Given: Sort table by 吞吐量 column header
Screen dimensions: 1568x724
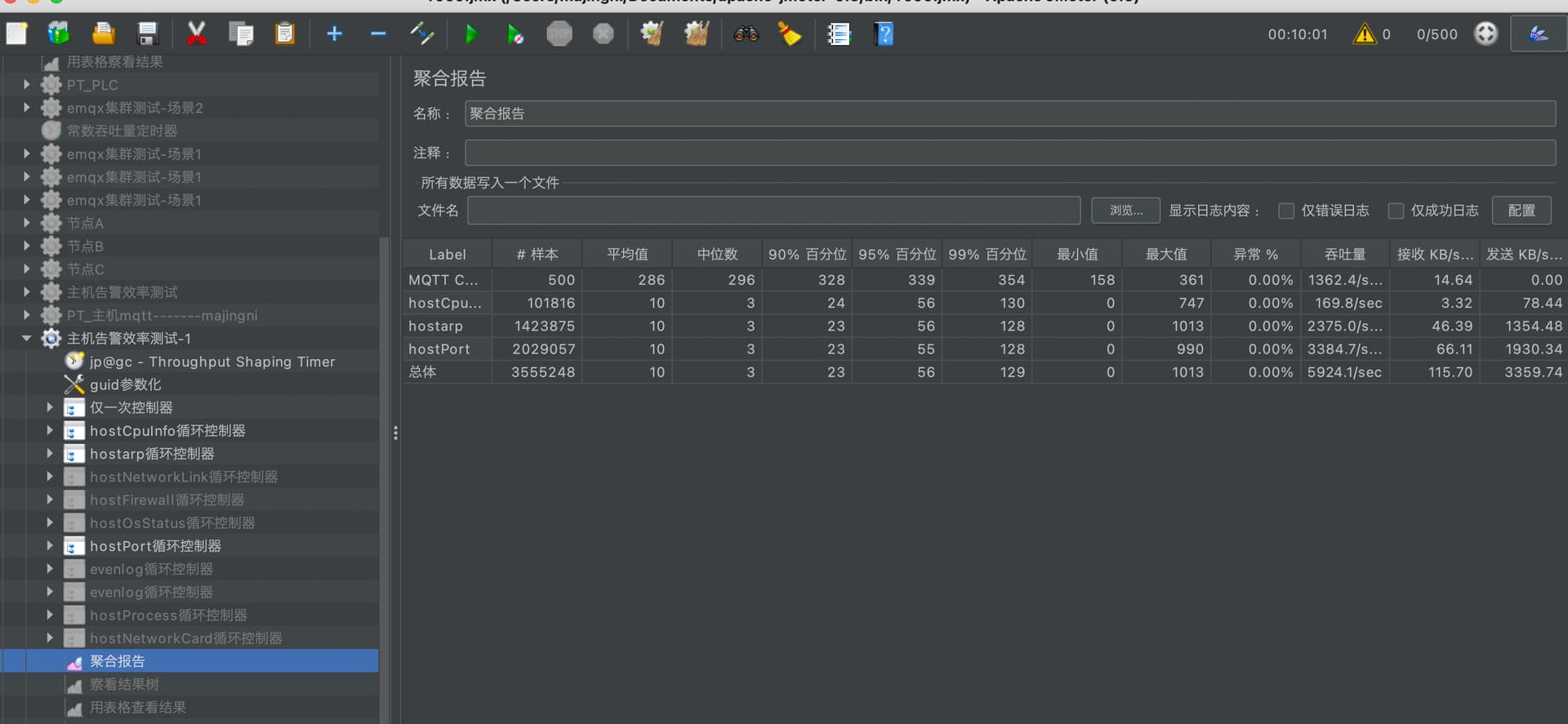Looking at the screenshot, I should click(x=1344, y=255).
